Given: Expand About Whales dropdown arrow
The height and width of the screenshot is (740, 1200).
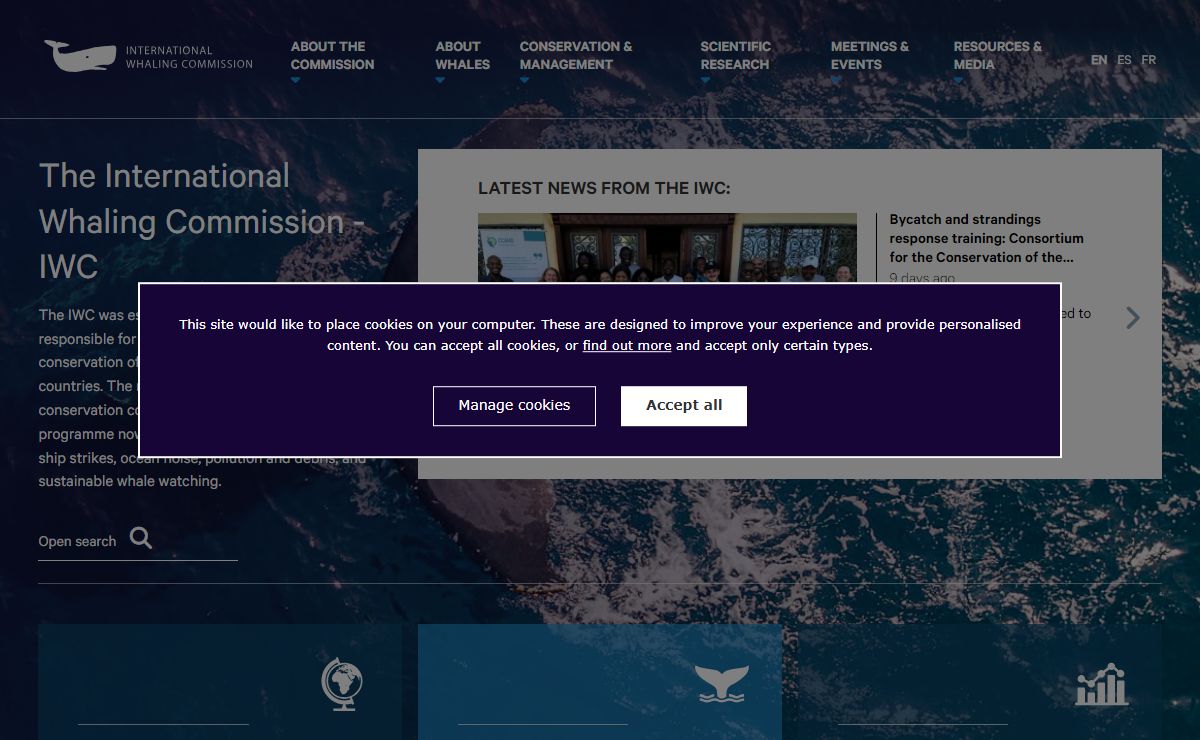Looking at the screenshot, I should click(x=440, y=81).
